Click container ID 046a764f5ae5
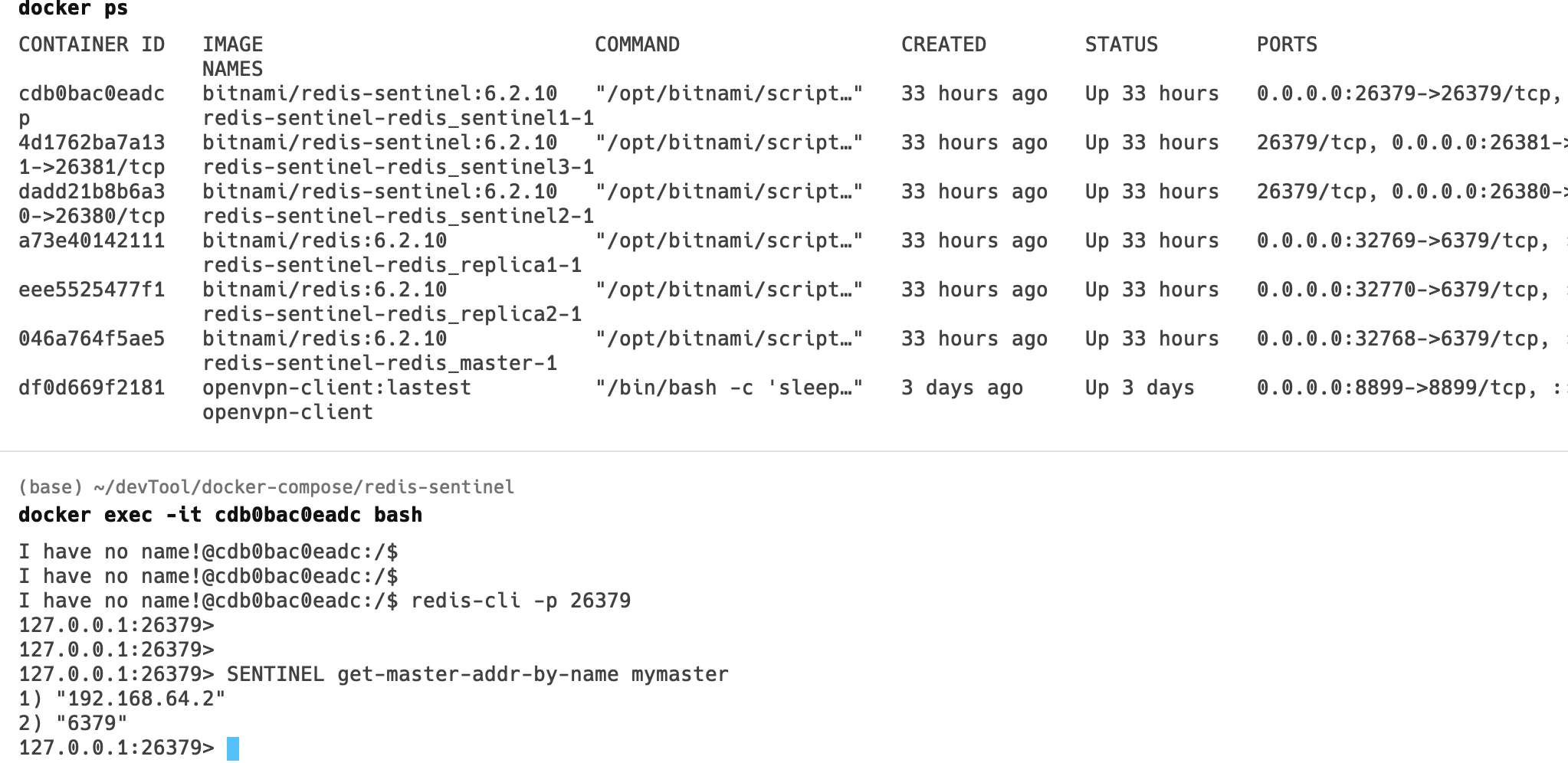 (x=91, y=339)
